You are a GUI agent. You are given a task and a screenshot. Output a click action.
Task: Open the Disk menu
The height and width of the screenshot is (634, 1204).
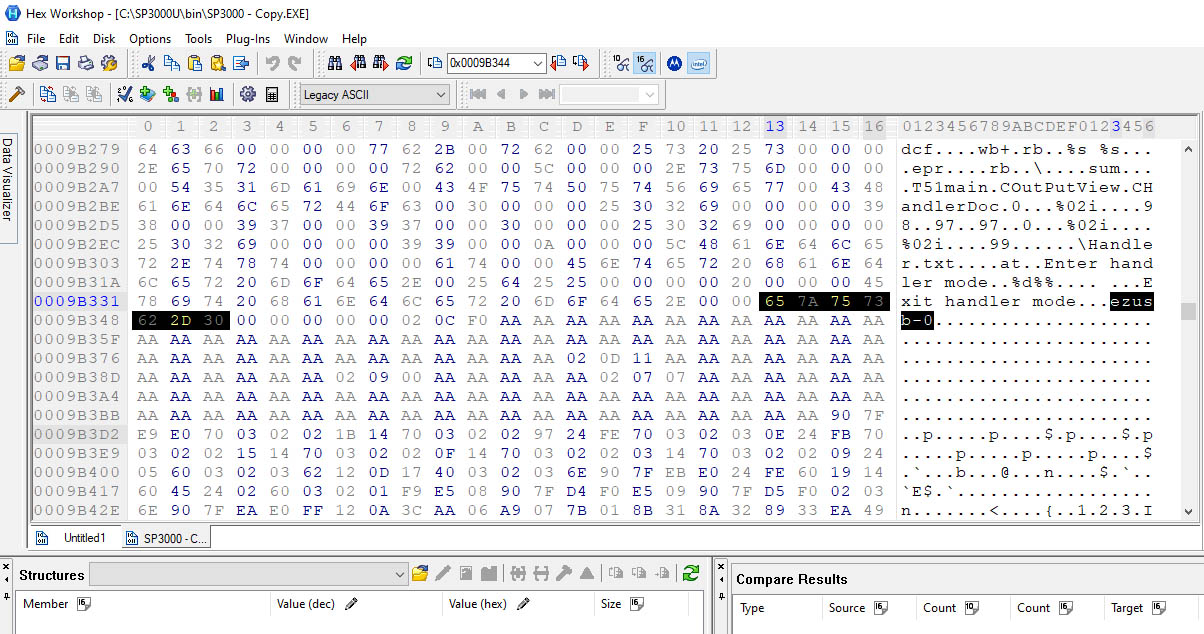point(104,38)
